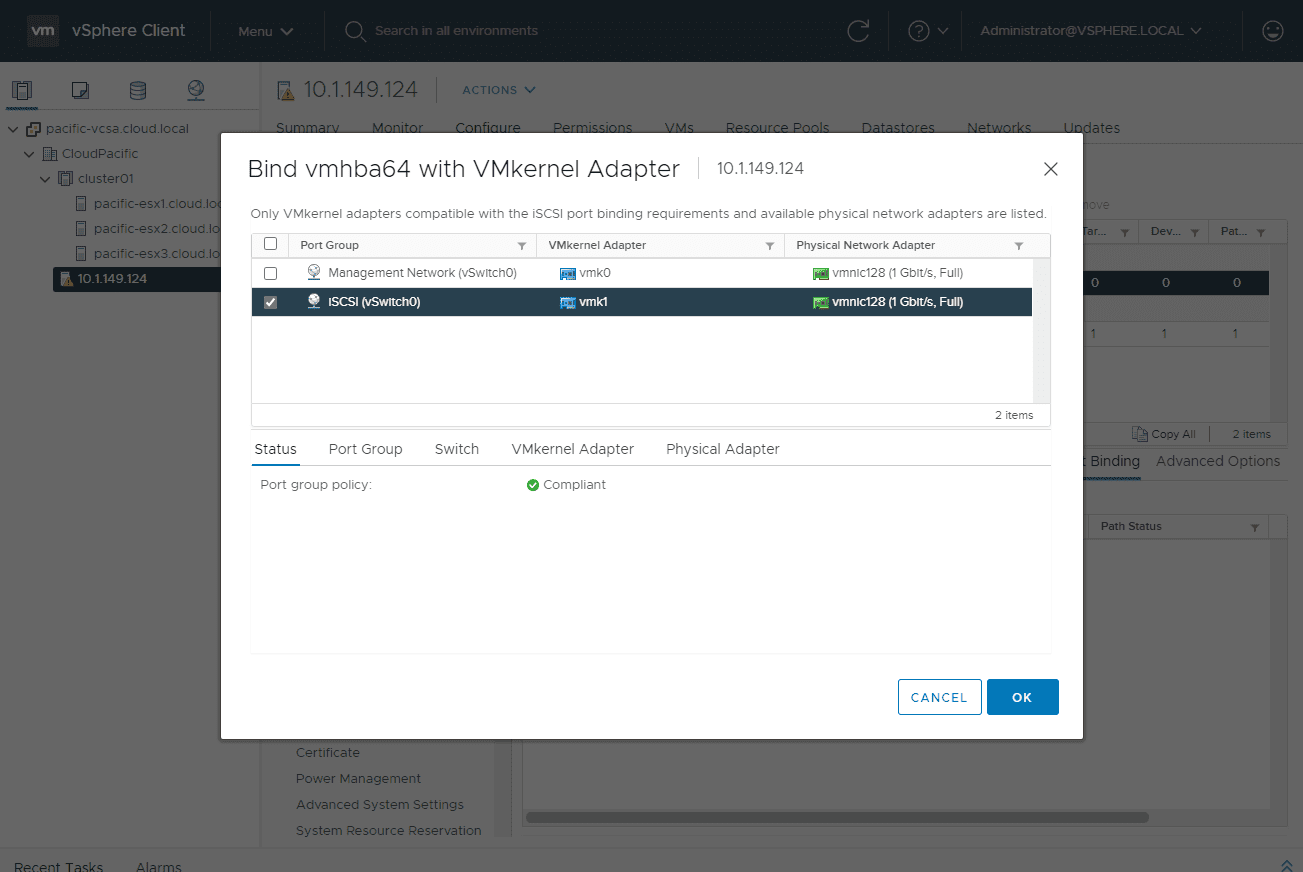The image size is (1303, 872).
Task: Switch to Storage inventory icon
Action: pyautogui.click(x=138, y=90)
